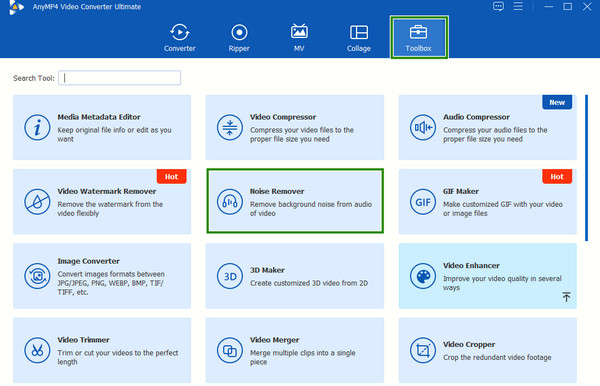Image resolution: width=600 pixels, height=386 pixels.
Task: Click the Video Compressor title text
Action: point(283,117)
